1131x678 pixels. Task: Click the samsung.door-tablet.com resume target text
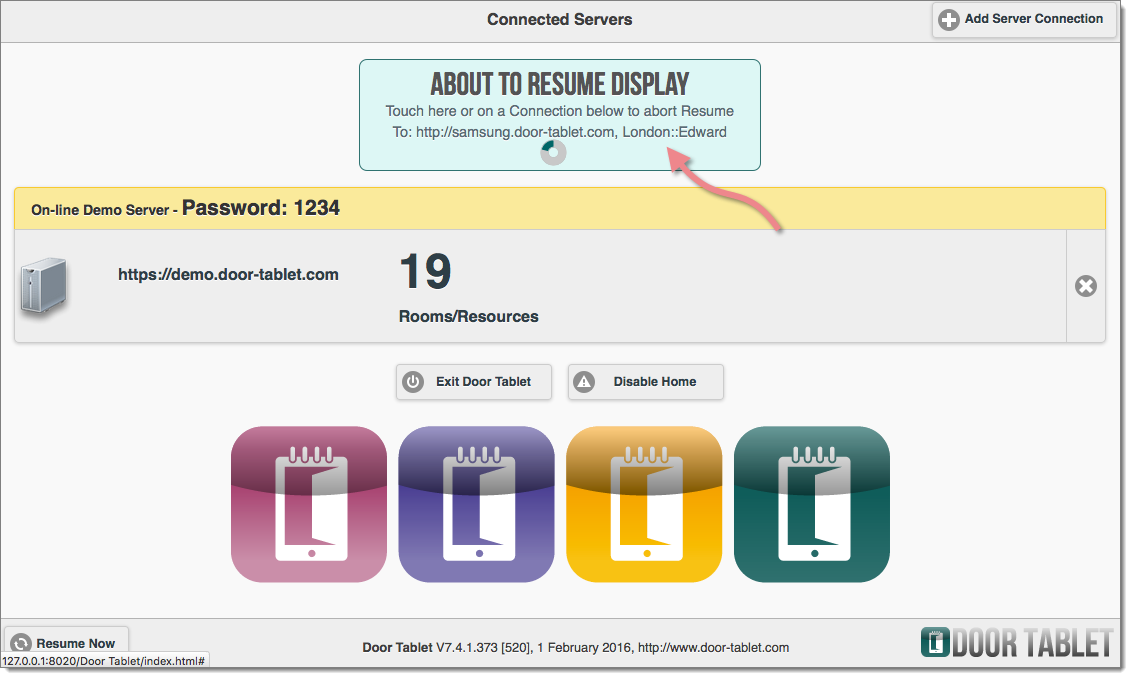pyautogui.click(x=560, y=132)
